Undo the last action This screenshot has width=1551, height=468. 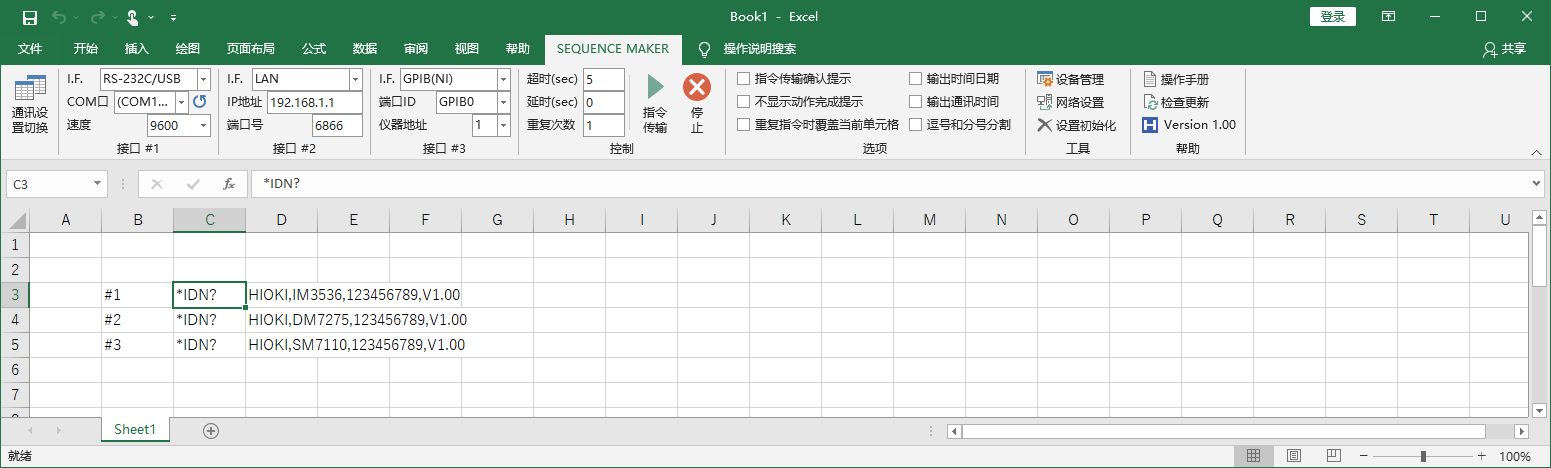coord(59,17)
